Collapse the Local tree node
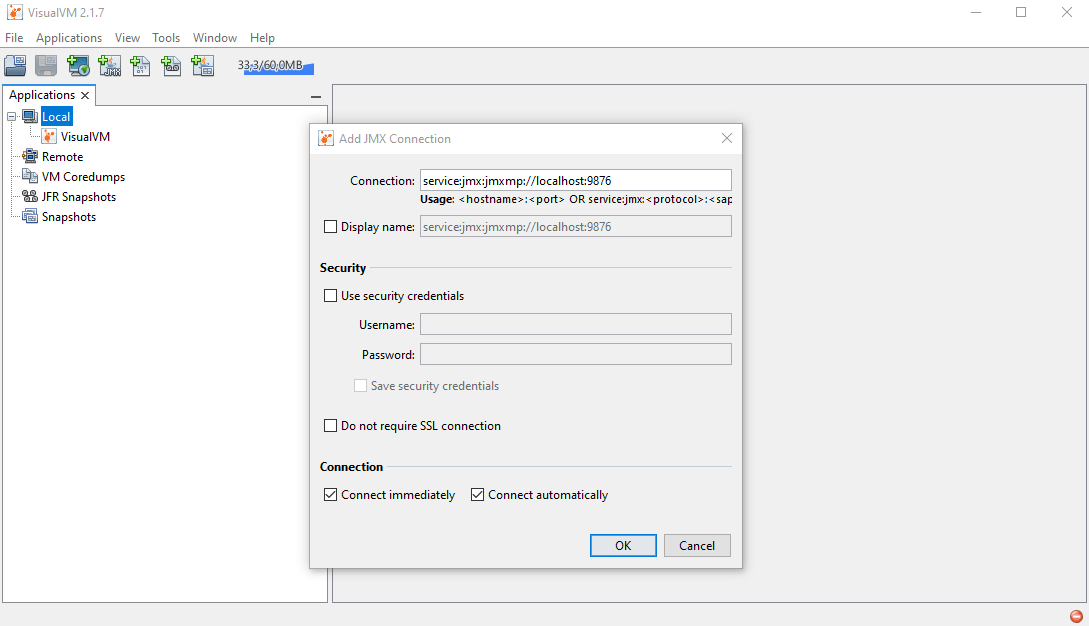This screenshot has height=626, width=1089. pos(12,117)
